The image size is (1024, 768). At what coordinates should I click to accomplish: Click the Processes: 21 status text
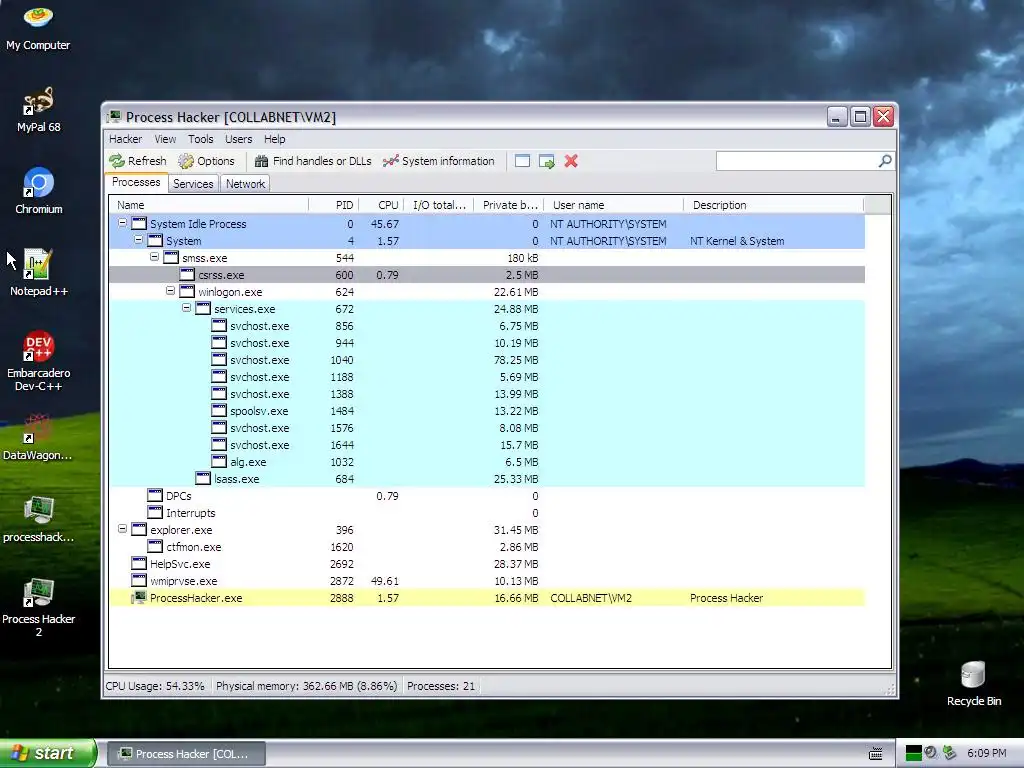click(441, 686)
